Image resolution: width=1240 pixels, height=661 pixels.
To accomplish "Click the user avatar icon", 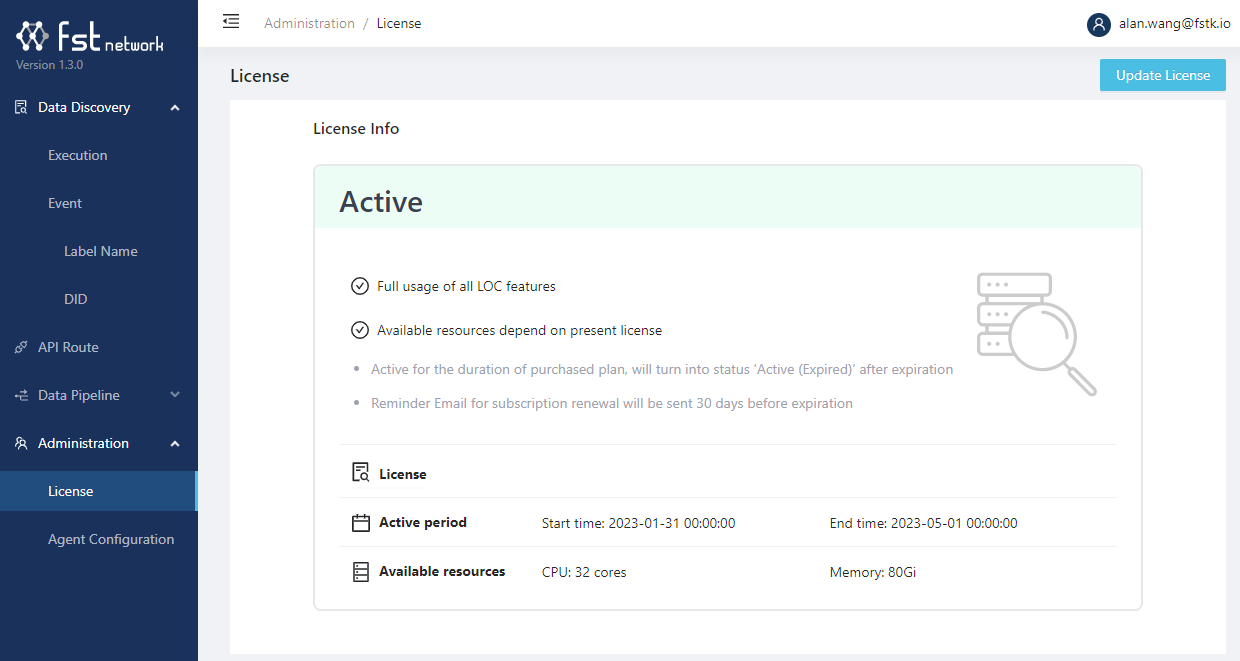I will click(x=1099, y=24).
